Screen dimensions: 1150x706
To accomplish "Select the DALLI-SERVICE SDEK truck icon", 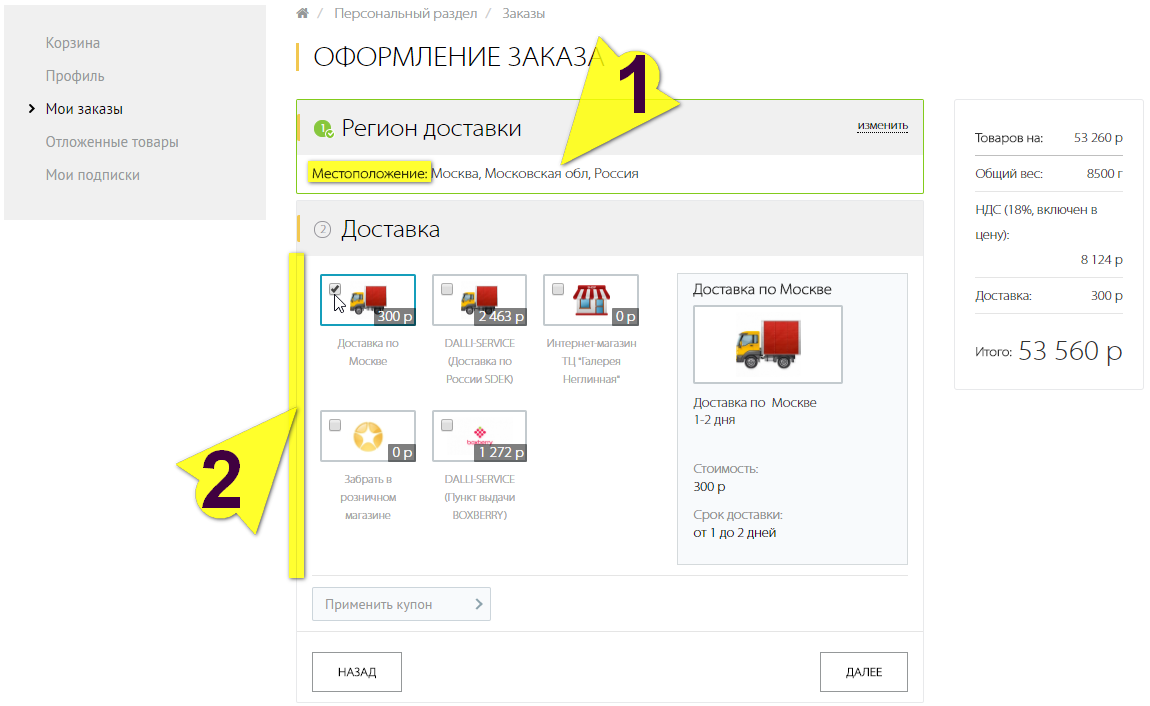I will point(480,300).
